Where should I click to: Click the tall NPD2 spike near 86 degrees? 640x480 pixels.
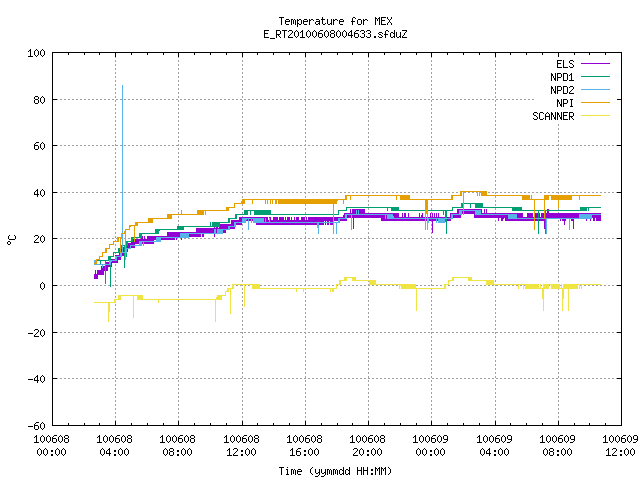pos(122,163)
